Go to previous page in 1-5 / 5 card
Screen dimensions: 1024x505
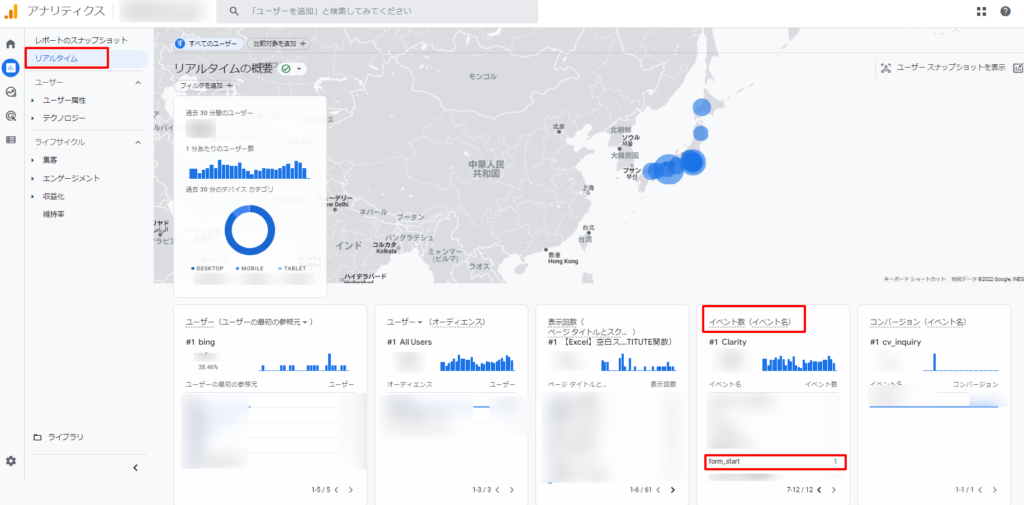pos(337,489)
